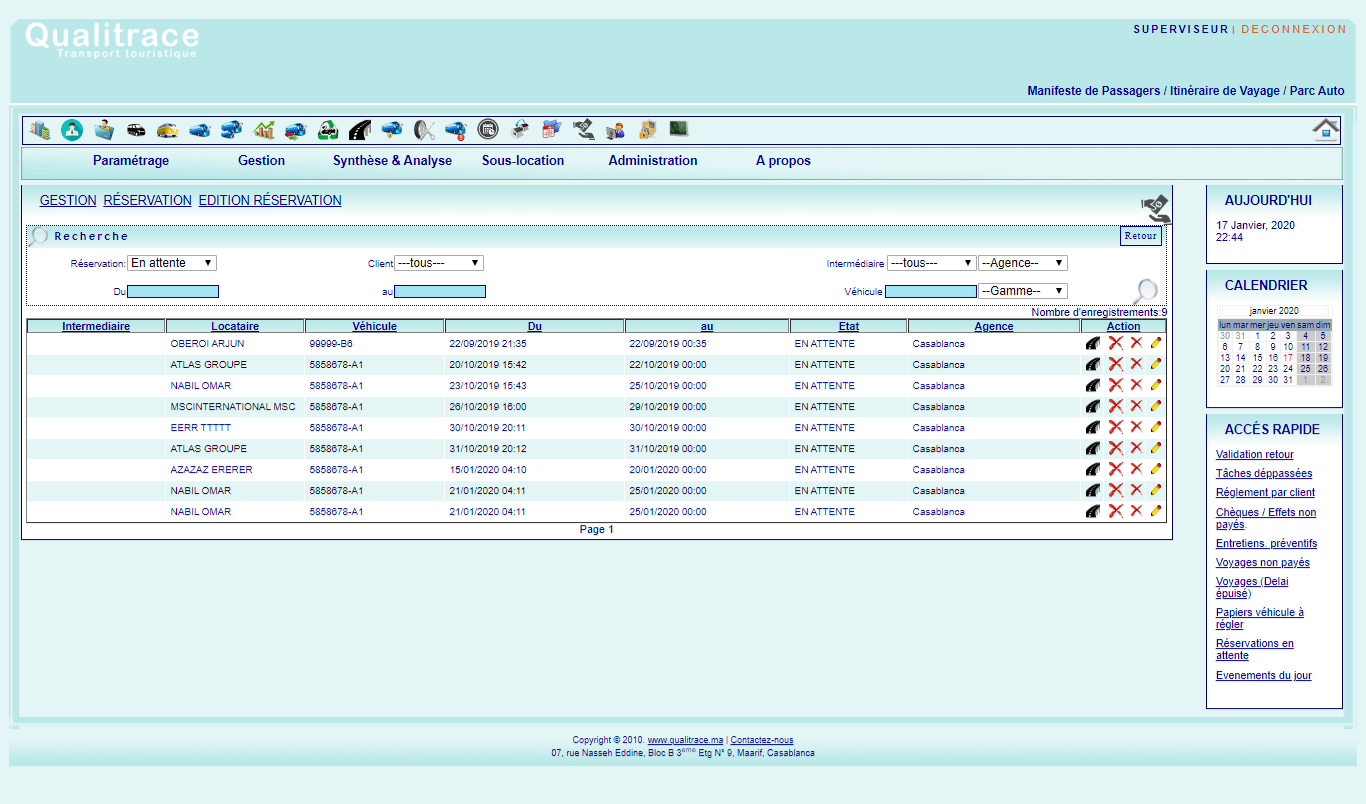This screenshot has height=804, width=1366.
Task: Click the bar chart with green arrow icon
Action: click(264, 130)
